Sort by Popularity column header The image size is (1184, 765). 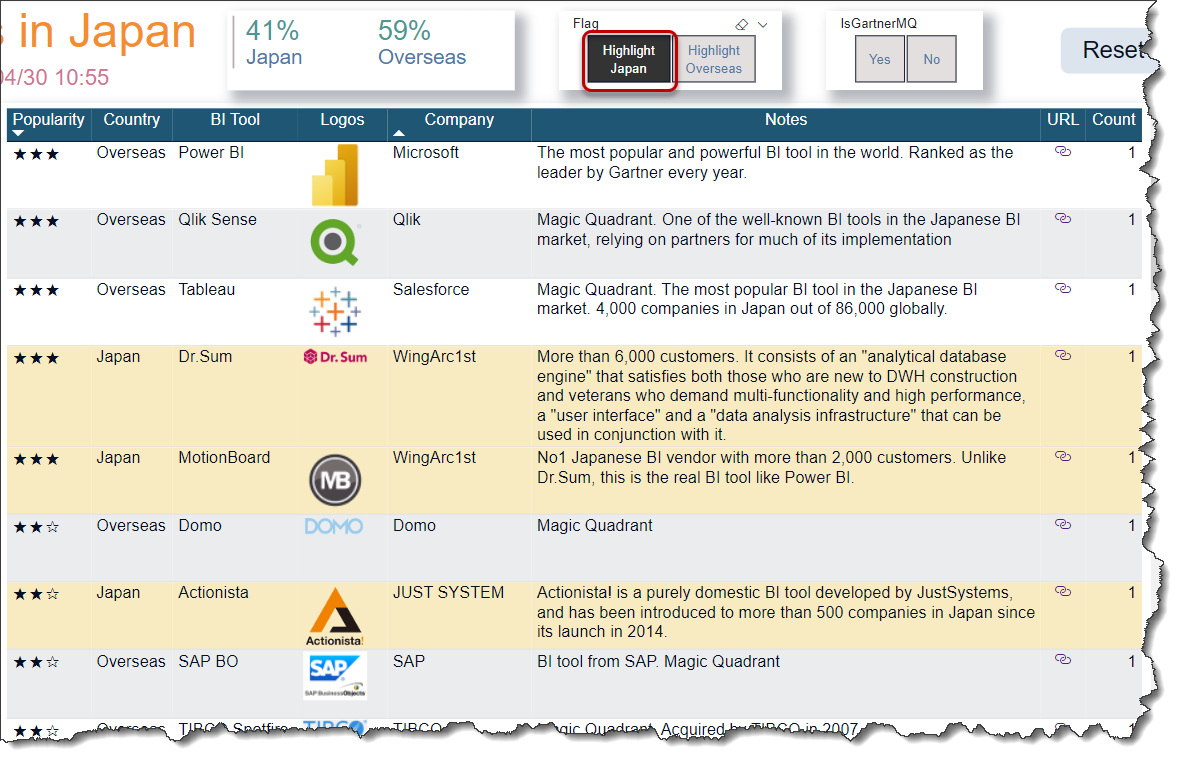tap(49, 124)
